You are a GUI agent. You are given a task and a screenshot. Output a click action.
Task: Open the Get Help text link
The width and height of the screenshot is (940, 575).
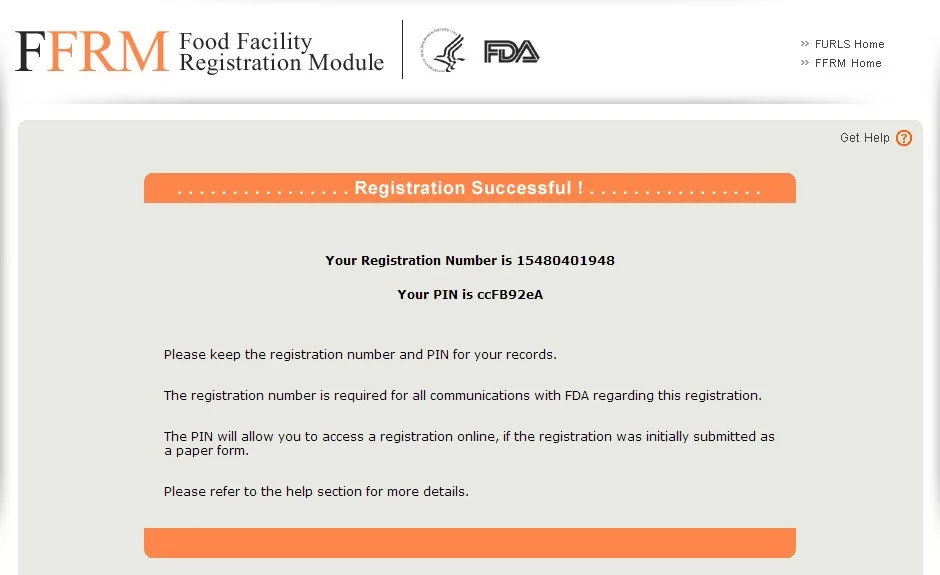click(x=864, y=138)
